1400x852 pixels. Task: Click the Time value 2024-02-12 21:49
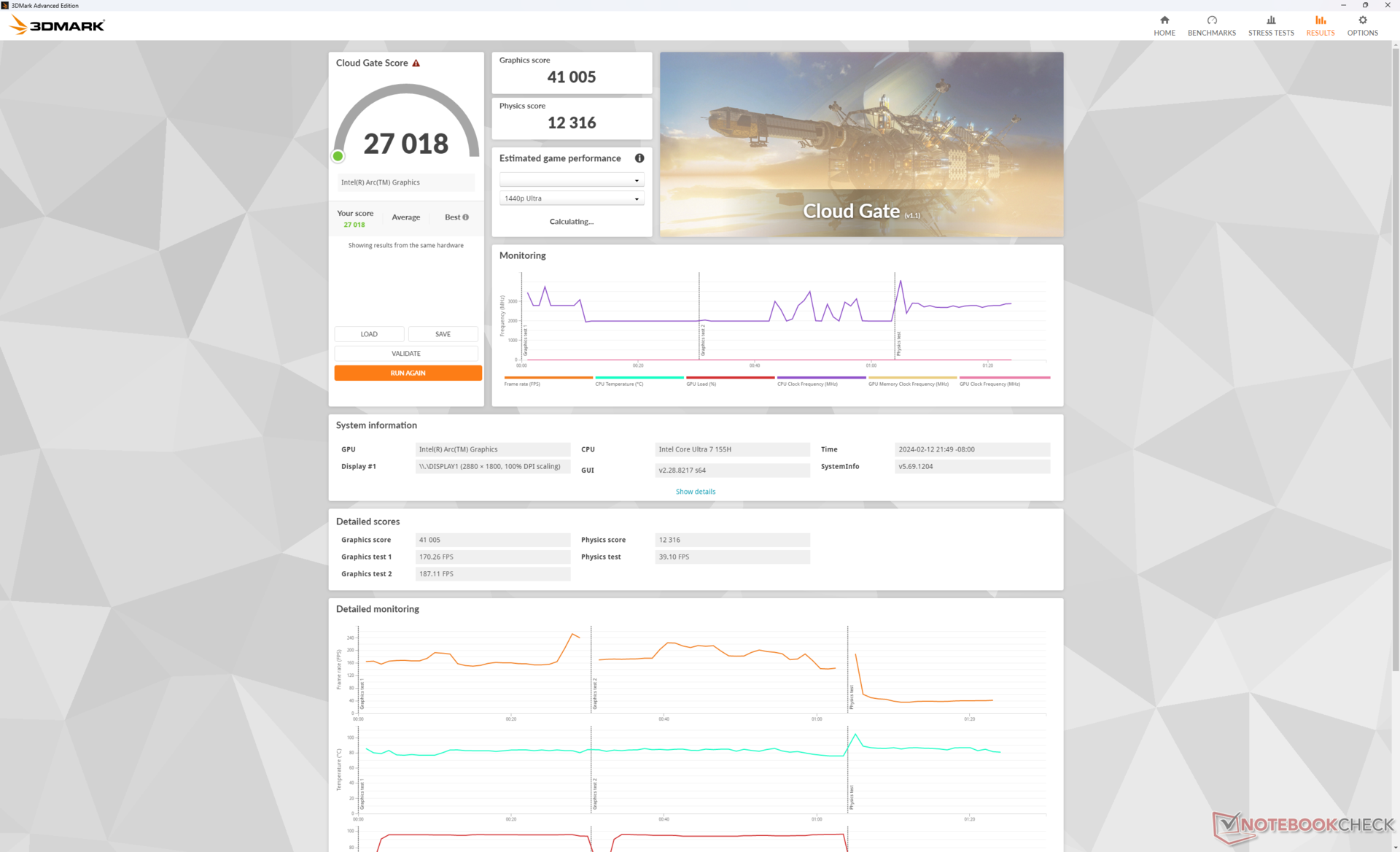click(x=972, y=449)
